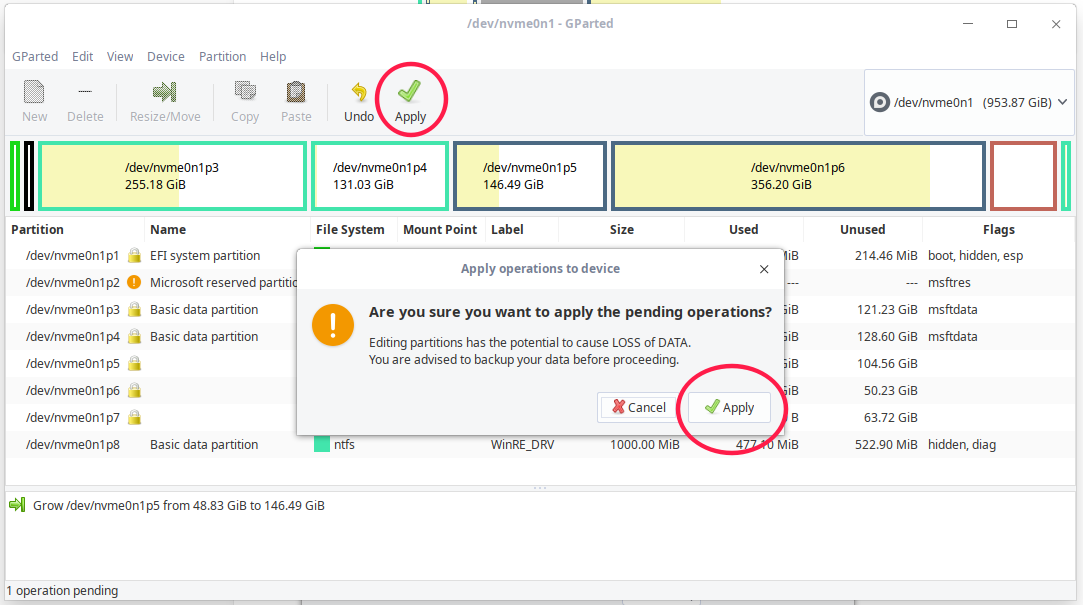Sort by the Flags column header

click(x=999, y=229)
